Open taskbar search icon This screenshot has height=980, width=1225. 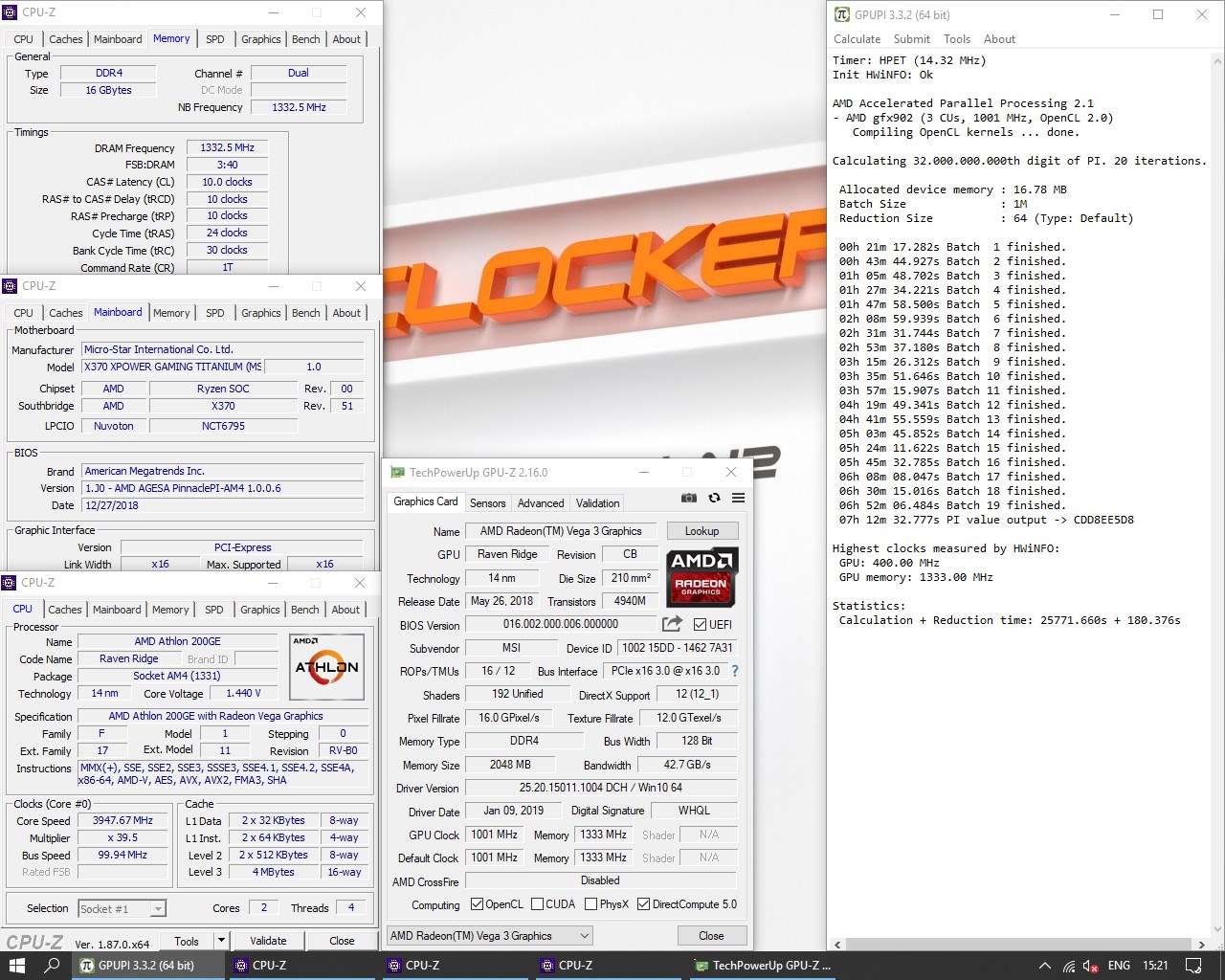pos(53,966)
